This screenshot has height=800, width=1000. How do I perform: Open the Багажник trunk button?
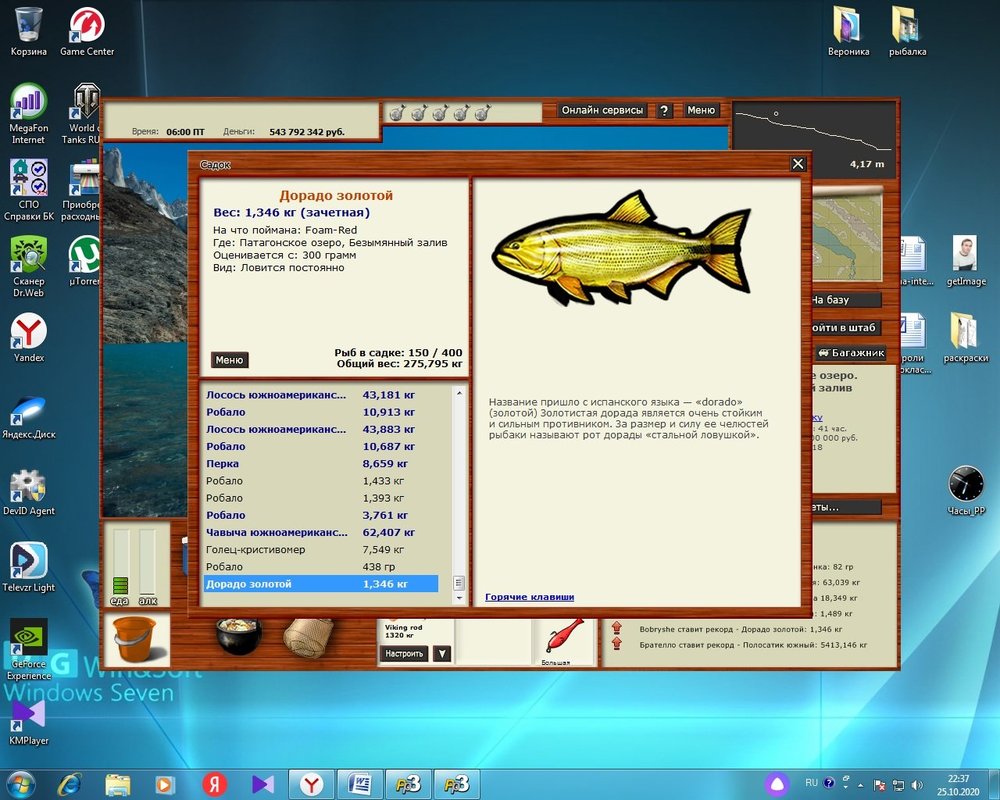point(850,352)
